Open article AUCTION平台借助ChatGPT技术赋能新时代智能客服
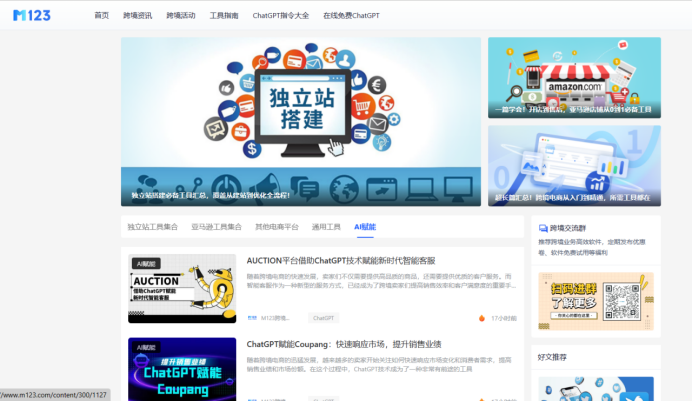Screen dimensions: 693x402 (x=341, y=261)
